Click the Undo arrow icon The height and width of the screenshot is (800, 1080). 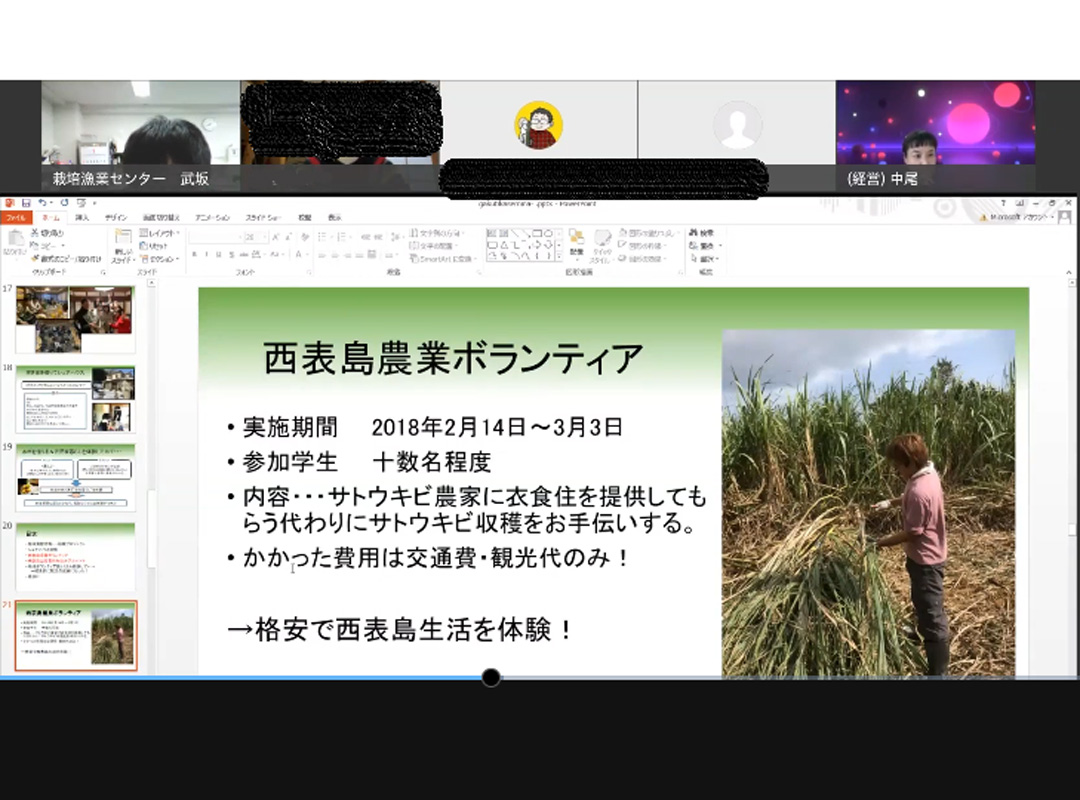click(42, 203)
